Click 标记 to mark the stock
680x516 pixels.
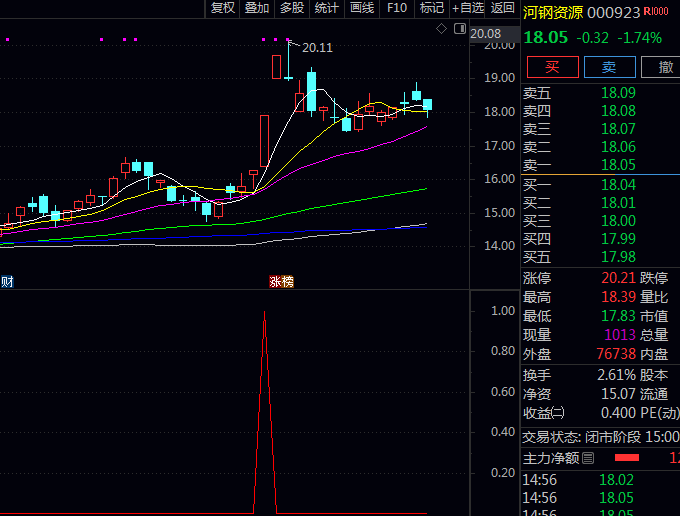click(431, 8)
